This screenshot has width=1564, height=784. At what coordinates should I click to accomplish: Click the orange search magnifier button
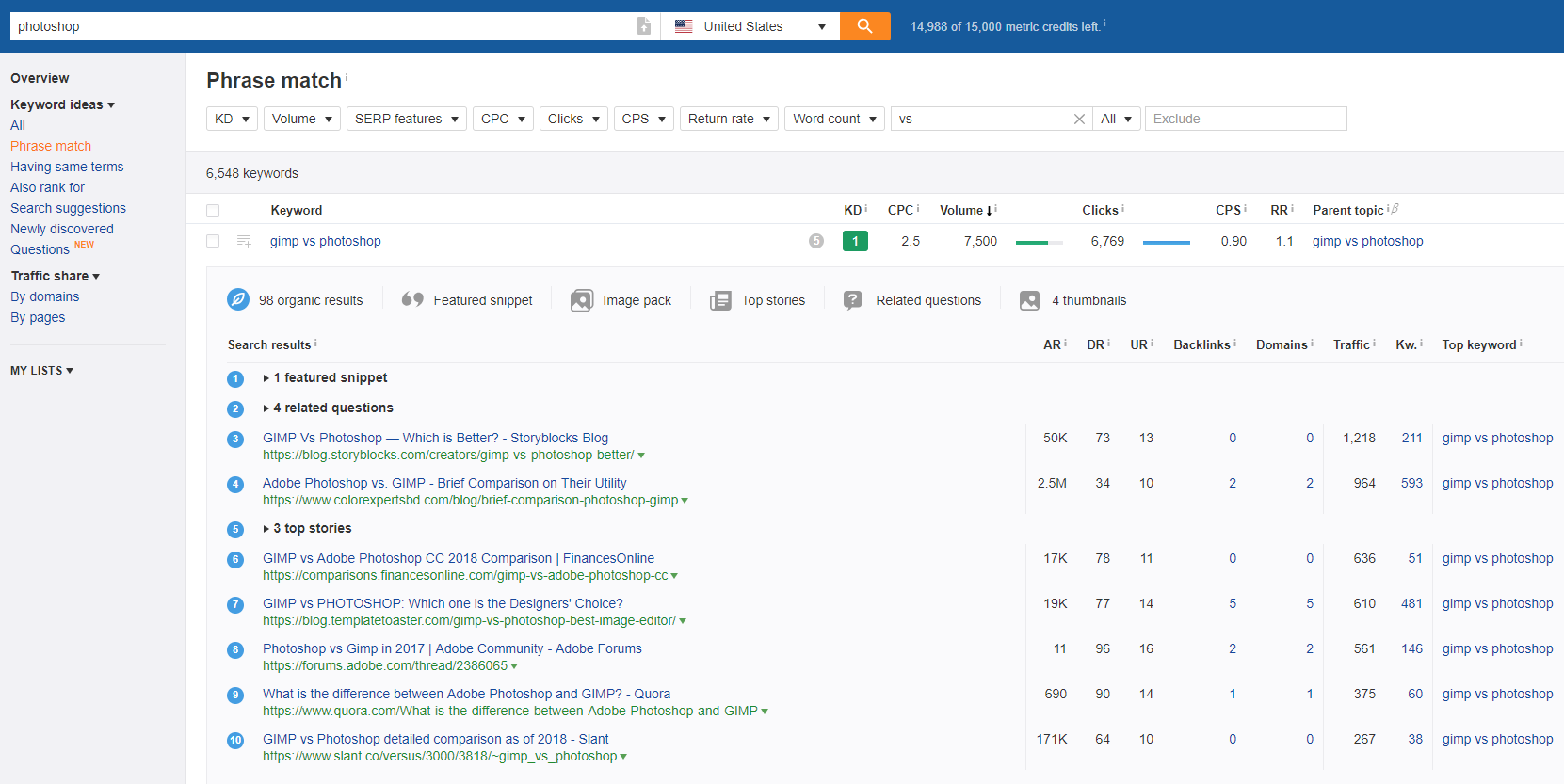tap(864, 26)
